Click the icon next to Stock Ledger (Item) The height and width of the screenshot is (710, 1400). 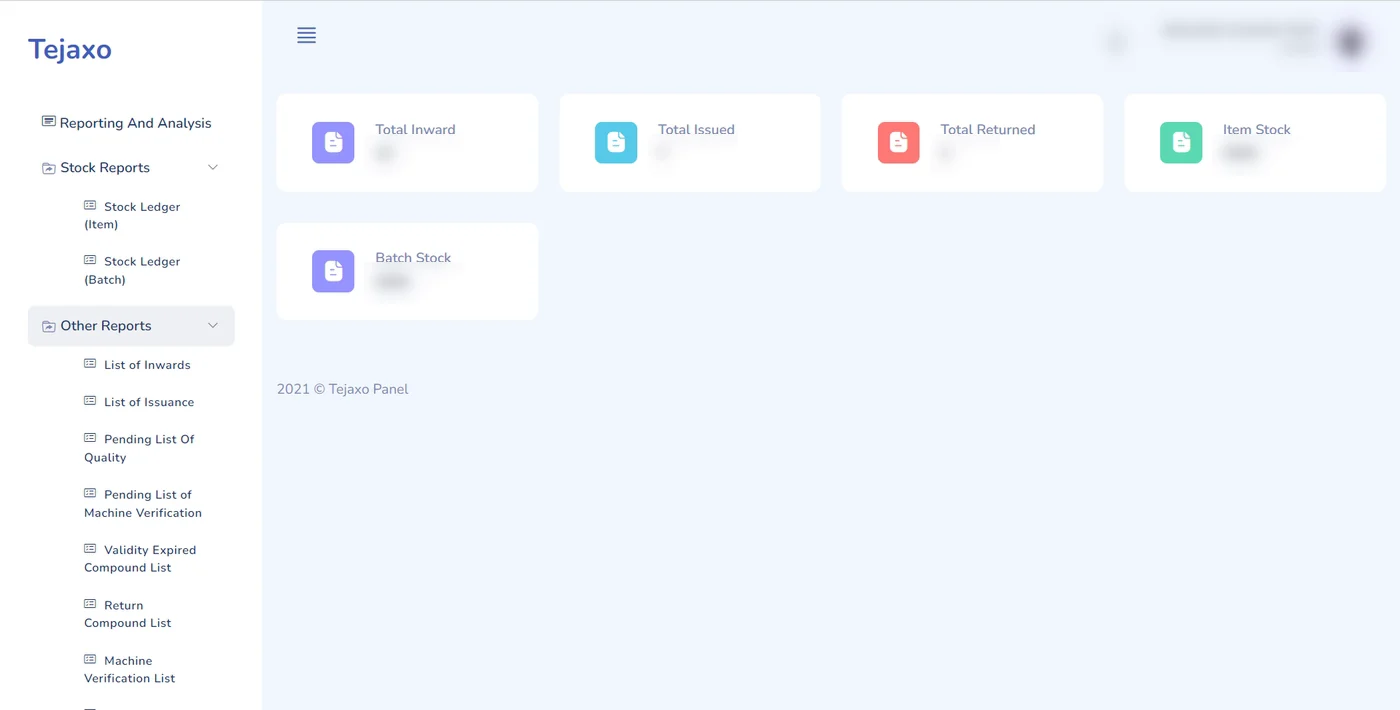point(90,206)
